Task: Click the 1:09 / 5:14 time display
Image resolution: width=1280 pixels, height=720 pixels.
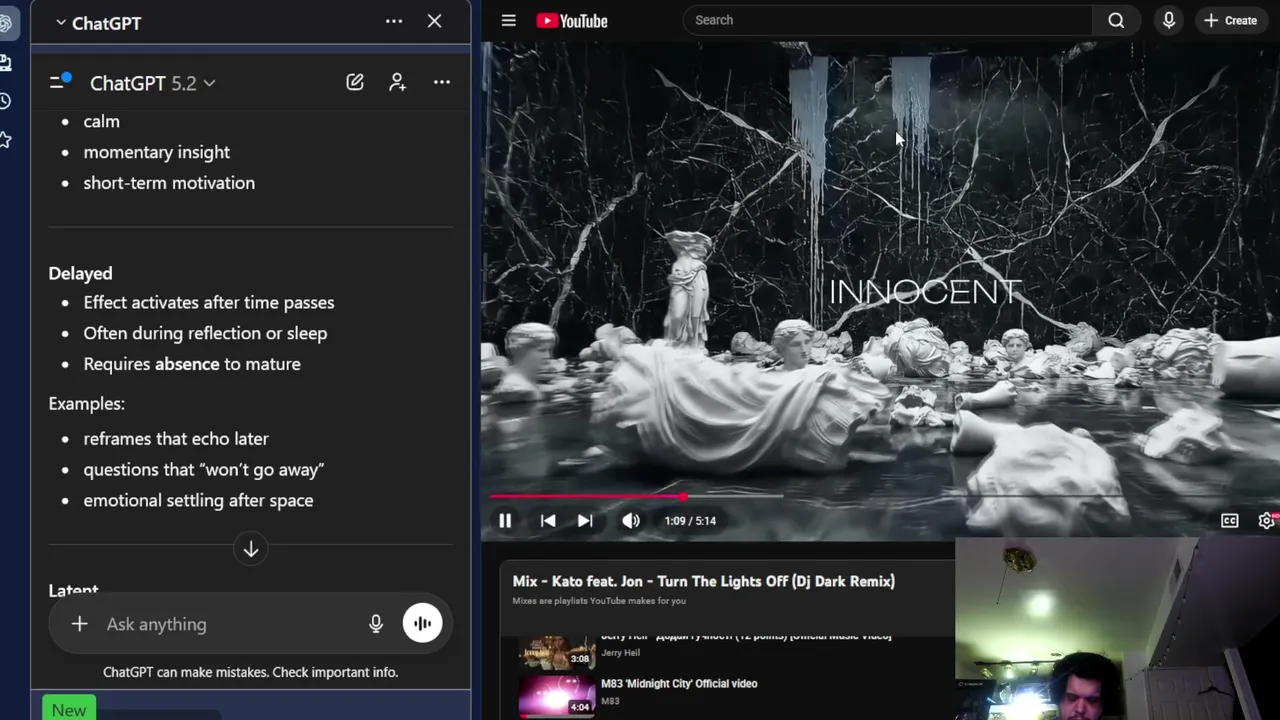Action: [690, 521]
